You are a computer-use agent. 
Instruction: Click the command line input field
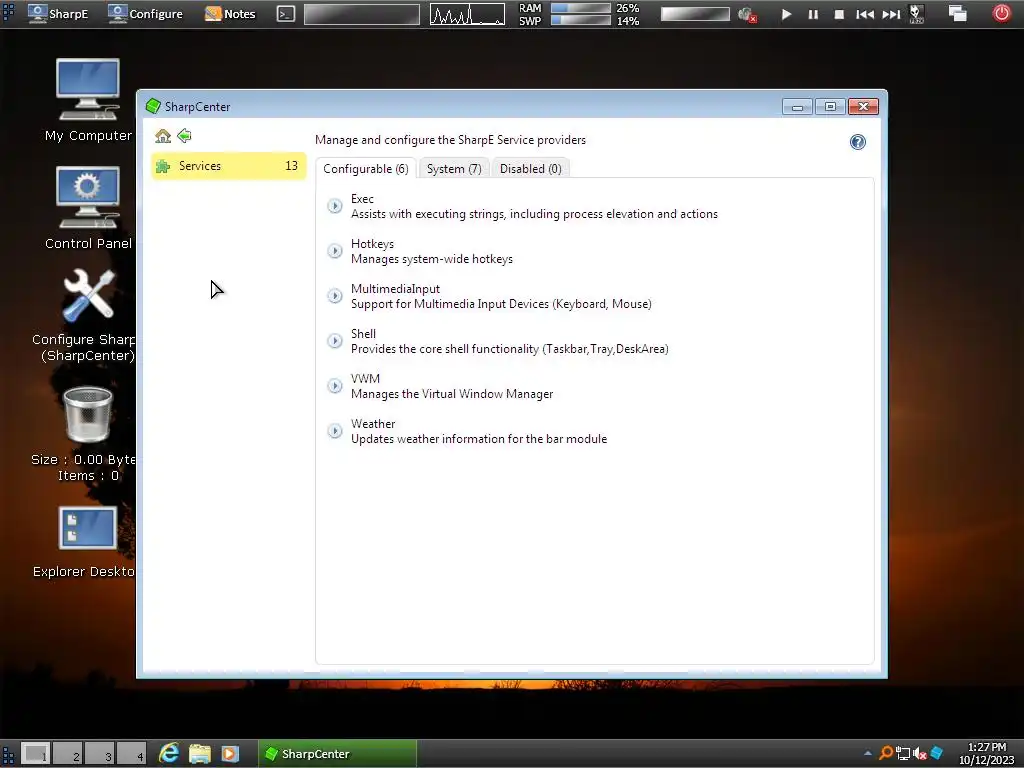(362, 14)
